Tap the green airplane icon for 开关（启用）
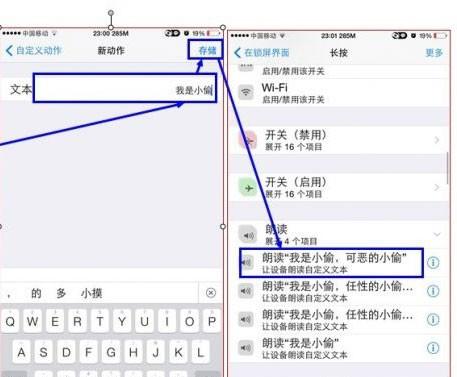This screenshot has width=457, height=377. (x=248, y=188)
